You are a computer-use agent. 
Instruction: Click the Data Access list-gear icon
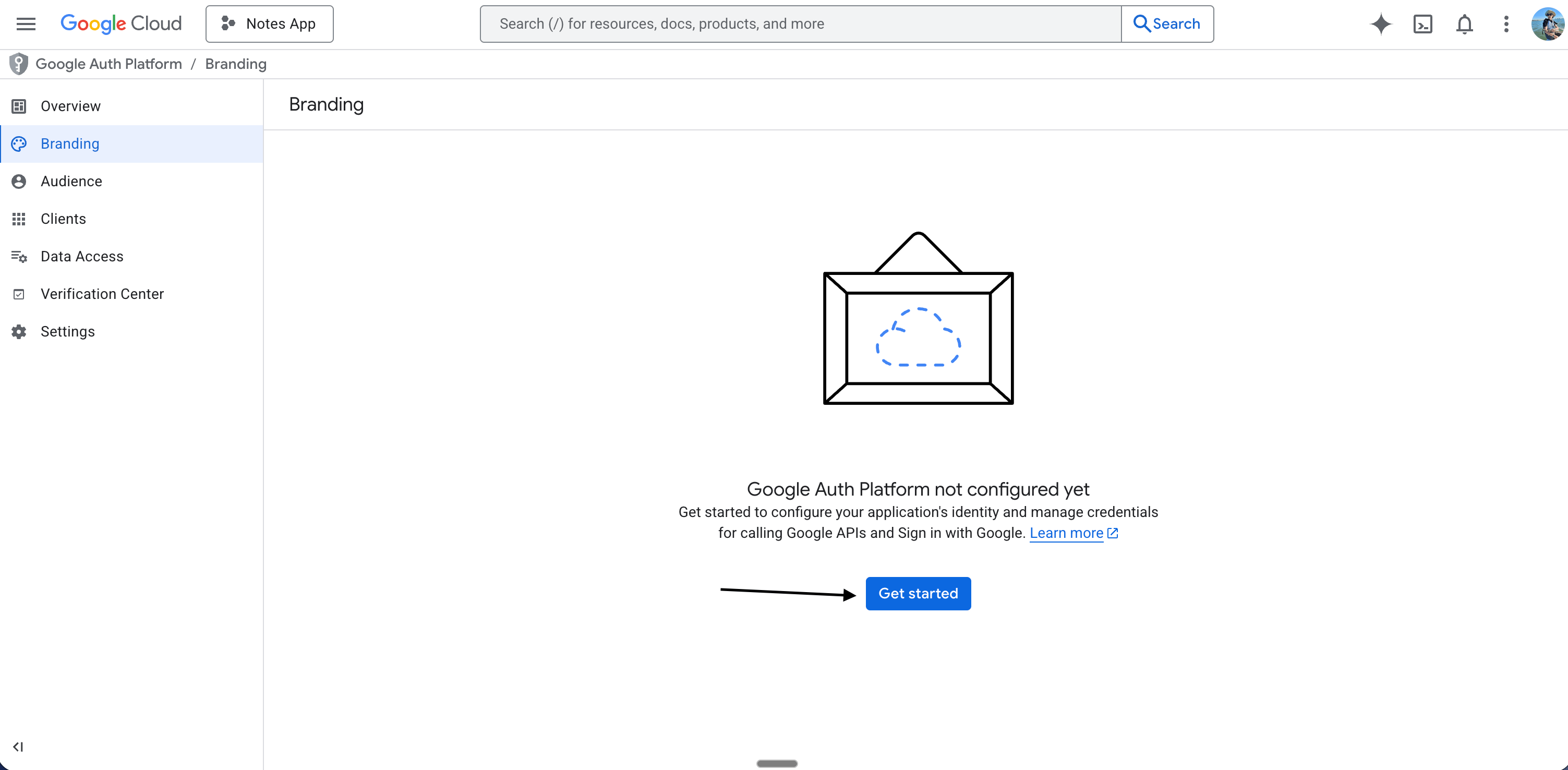click(x=19, y=256)
